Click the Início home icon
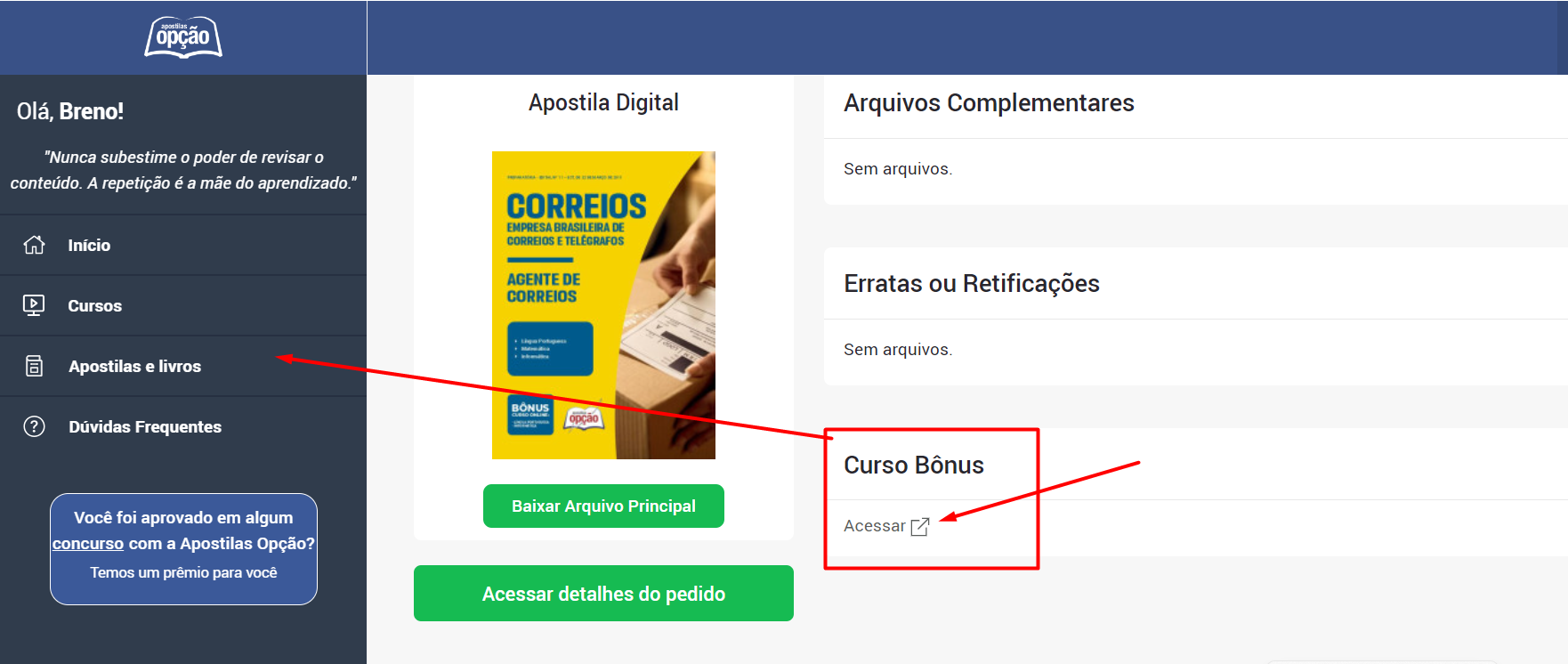 coord(34,245)
